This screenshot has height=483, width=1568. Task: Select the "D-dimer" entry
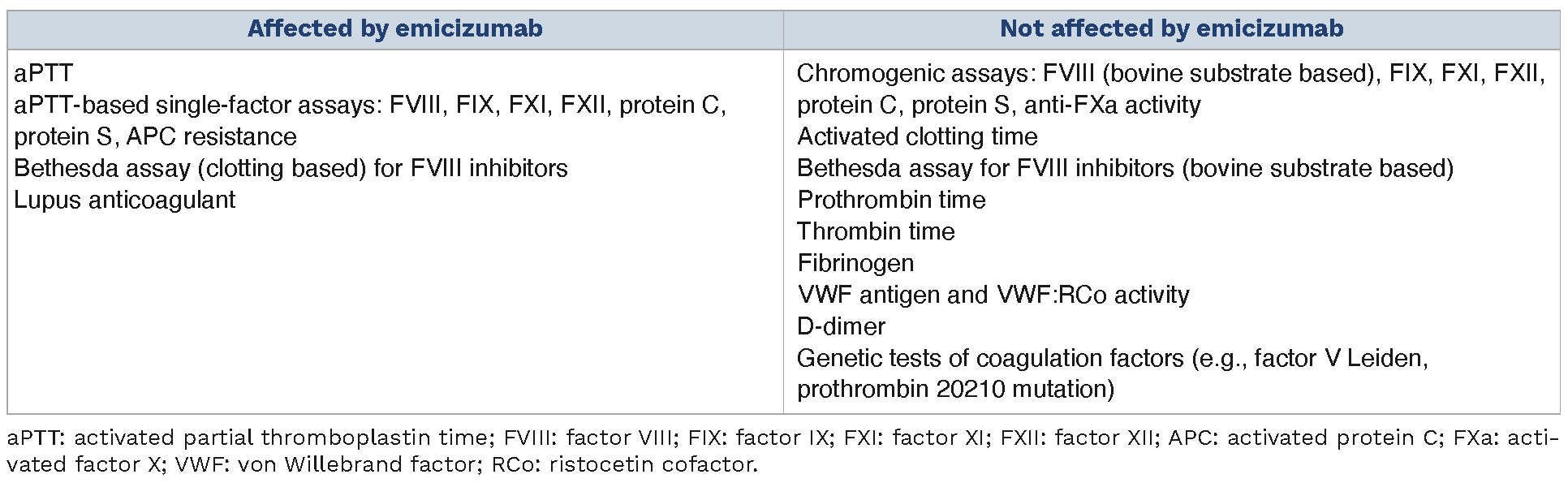(x=841, y=326)
